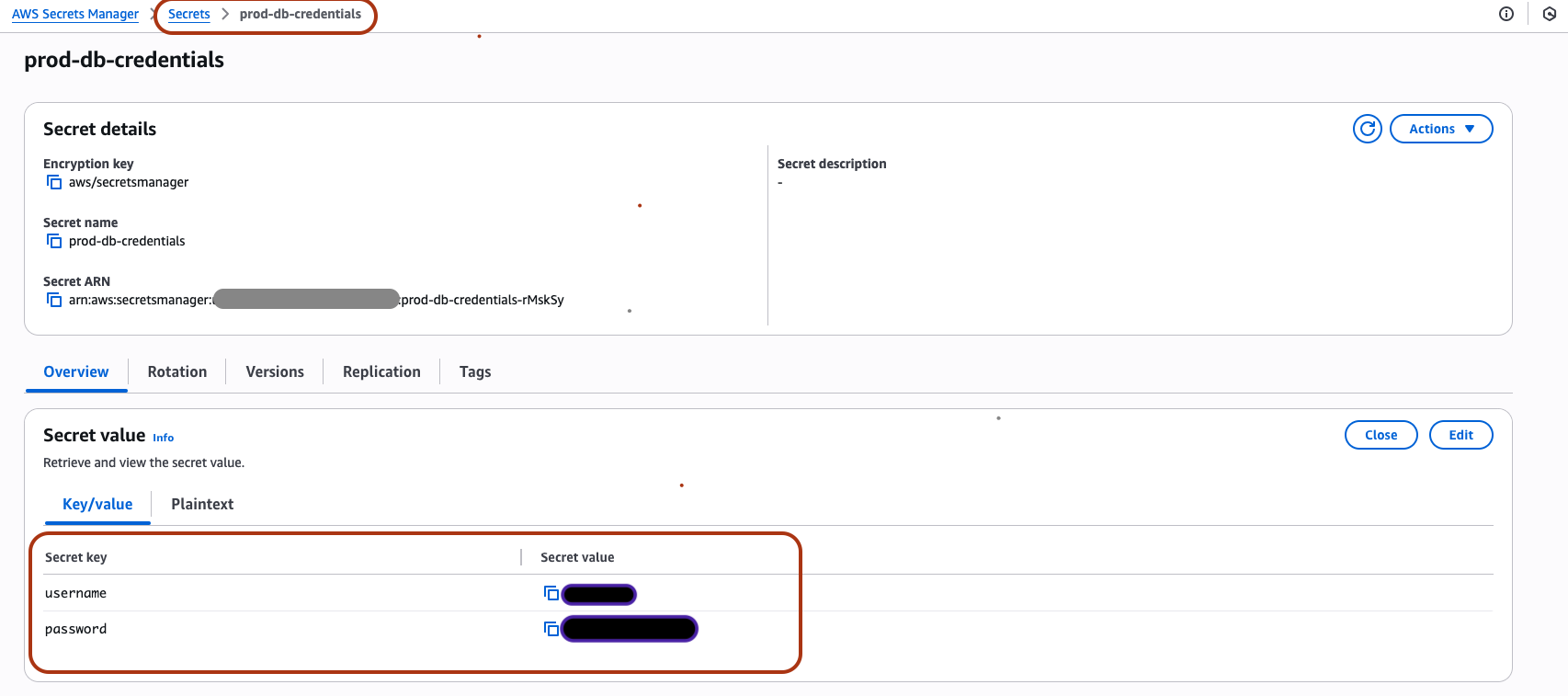
Task: Refresh the secret details
Action: pos(1368,129)
